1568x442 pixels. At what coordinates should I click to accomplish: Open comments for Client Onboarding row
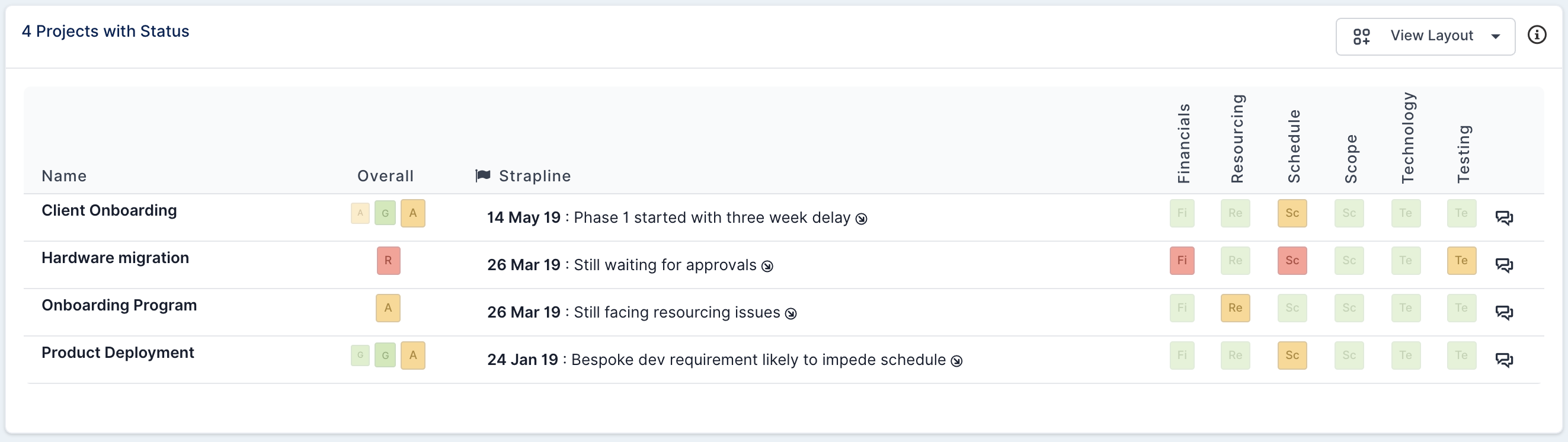1504,217
